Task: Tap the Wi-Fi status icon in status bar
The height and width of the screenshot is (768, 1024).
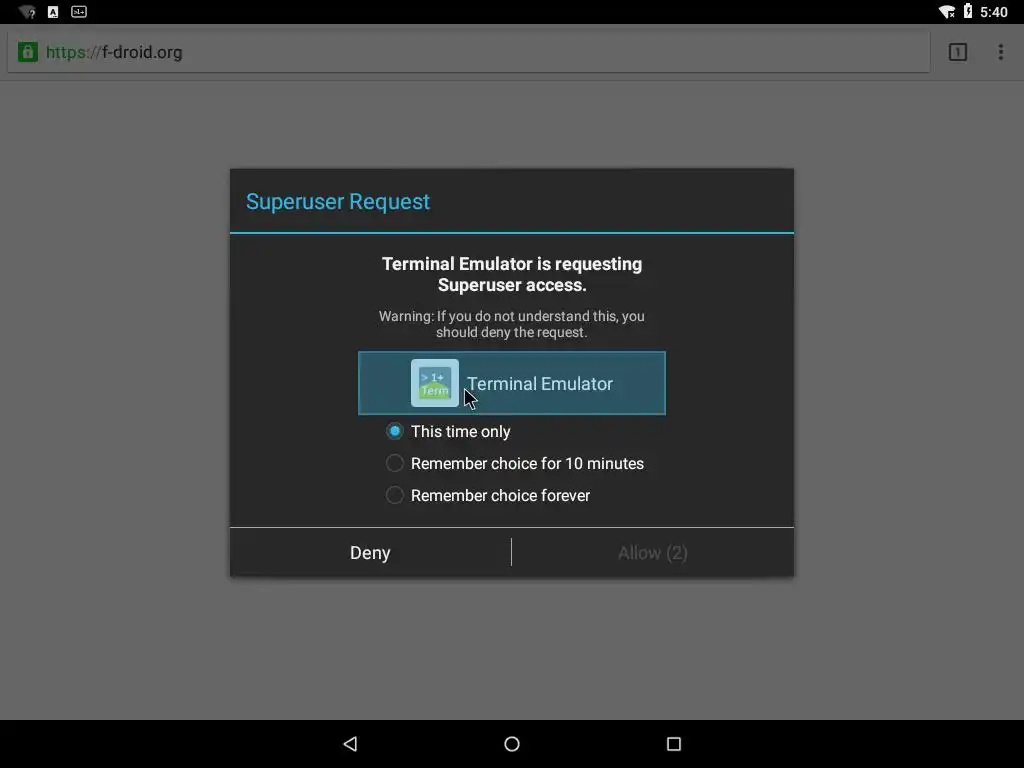Action: pyautogui.click(x=946, y=12)
